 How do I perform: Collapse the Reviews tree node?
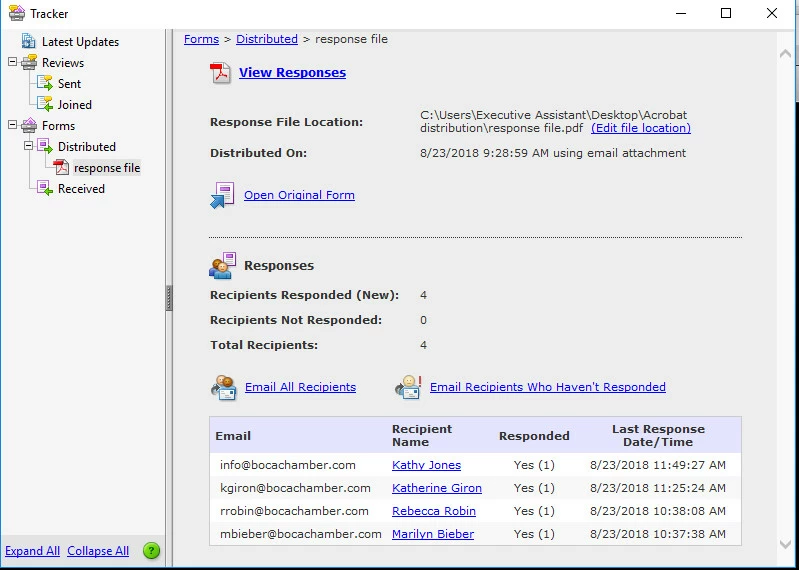pos(12,62)
